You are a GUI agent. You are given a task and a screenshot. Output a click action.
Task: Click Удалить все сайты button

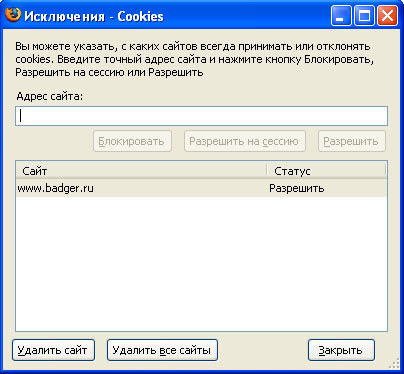click(x=162, y=350)
